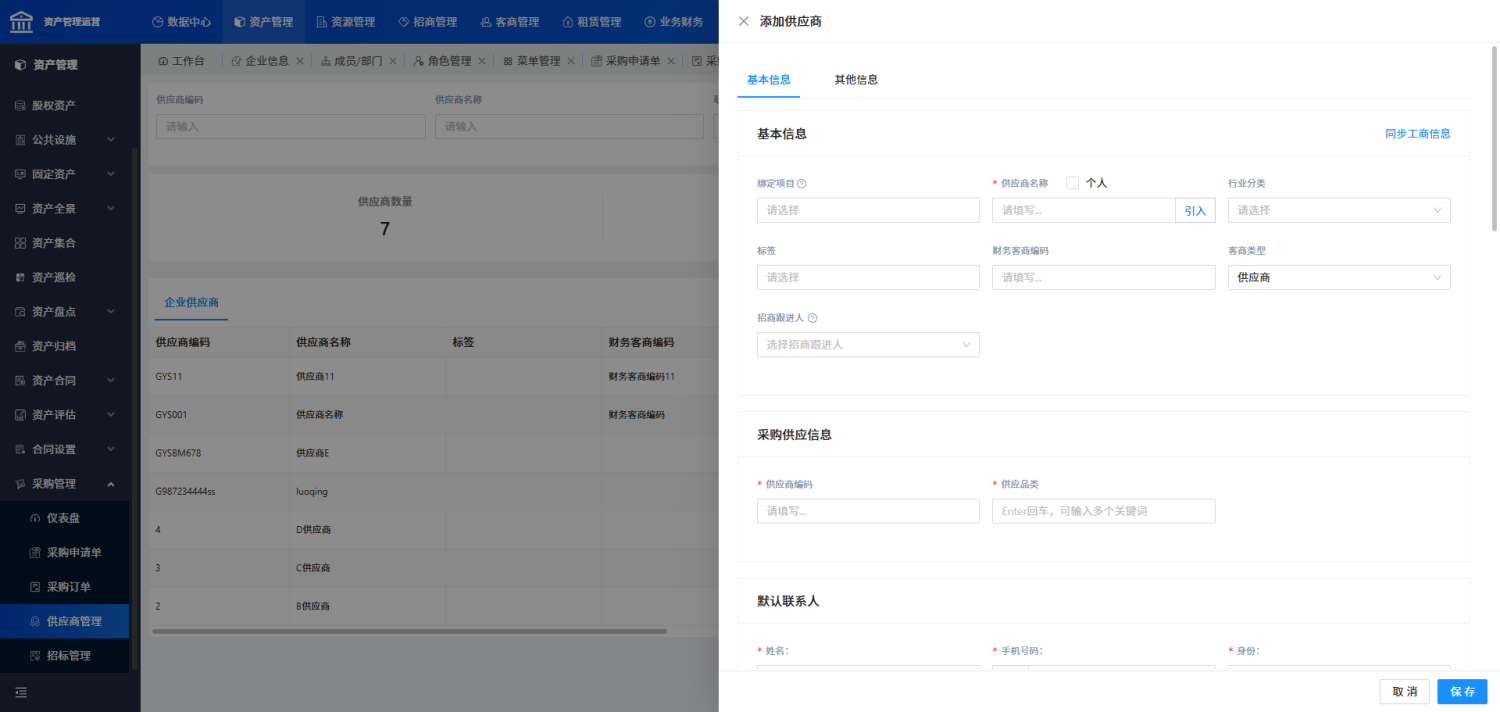Click 财务客商编码 input in form
Screen dimensions: 1500x712
1104,277
